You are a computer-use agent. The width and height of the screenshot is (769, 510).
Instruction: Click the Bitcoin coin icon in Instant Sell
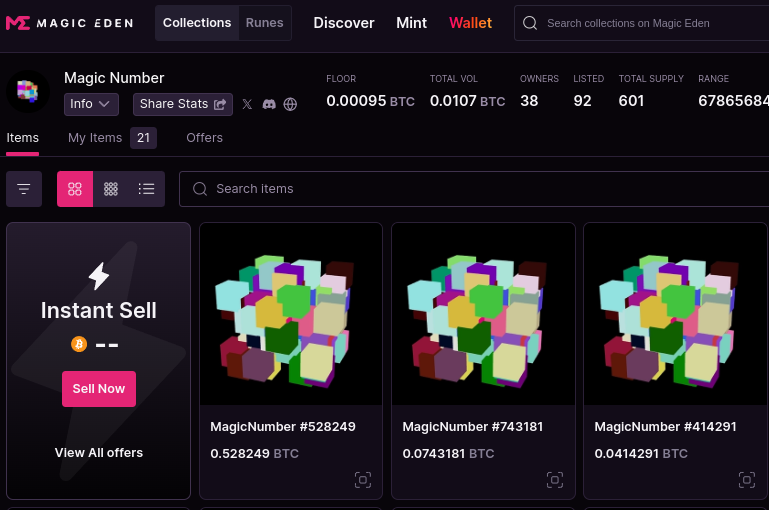pos(79,344)
